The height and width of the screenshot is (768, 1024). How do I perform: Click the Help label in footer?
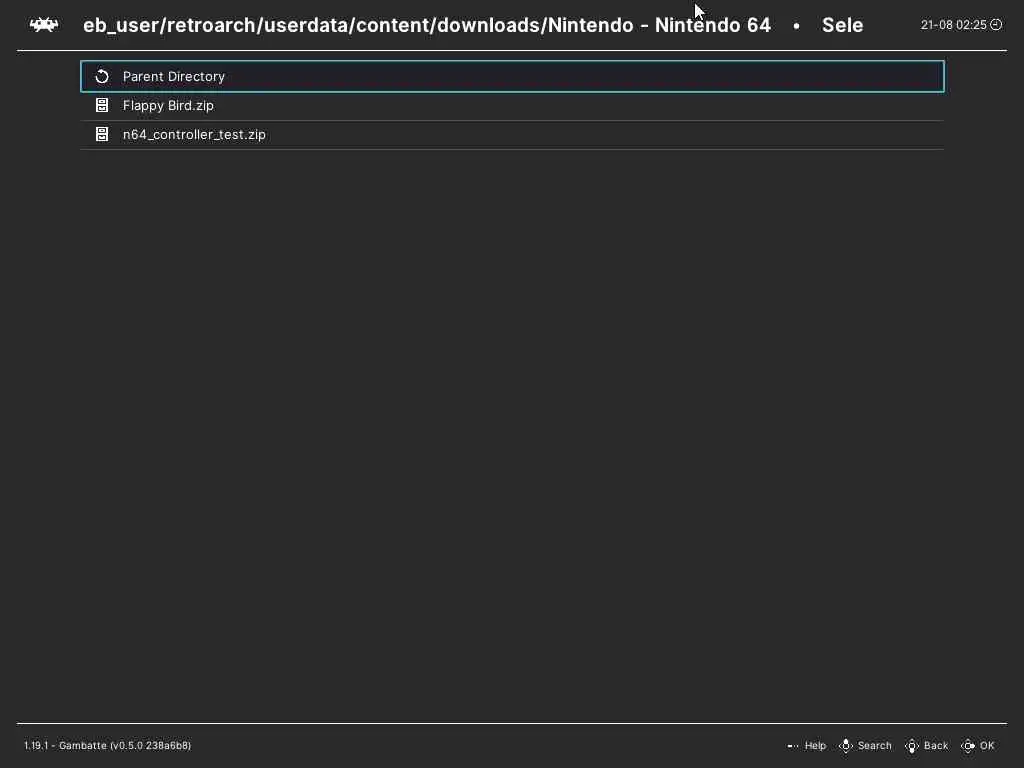(x=815, y=746)
